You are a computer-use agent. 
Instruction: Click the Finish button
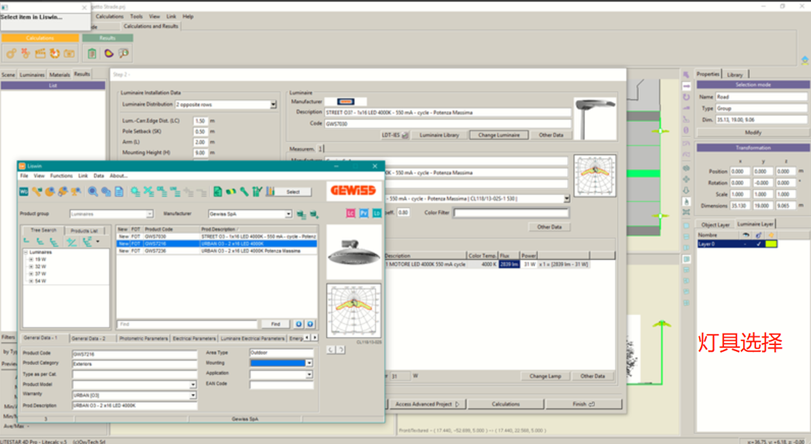584,404
